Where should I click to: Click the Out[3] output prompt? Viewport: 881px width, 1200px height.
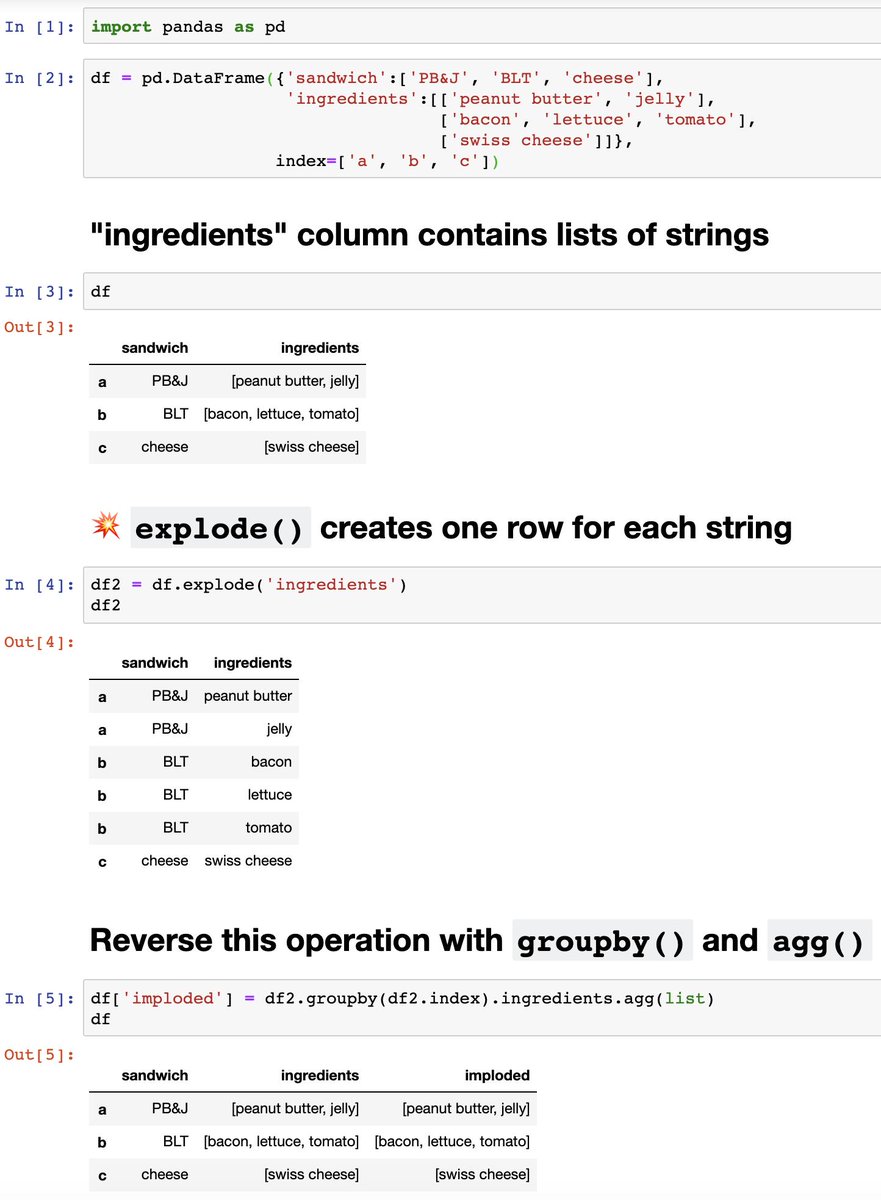pyautogui.click(x=40, y=326)
